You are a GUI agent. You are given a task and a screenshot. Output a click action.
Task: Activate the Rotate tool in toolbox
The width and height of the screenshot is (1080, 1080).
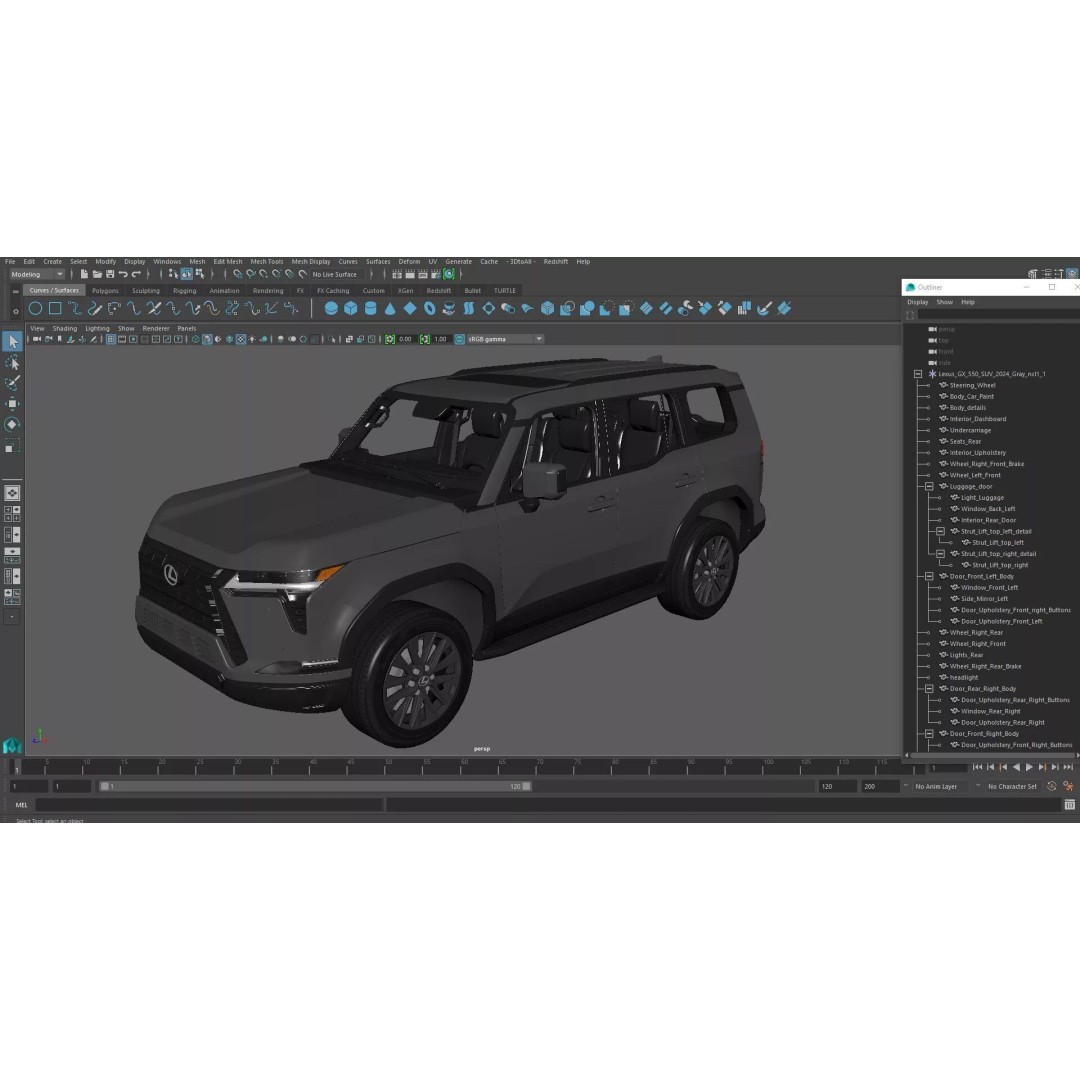tap(12, 424)
